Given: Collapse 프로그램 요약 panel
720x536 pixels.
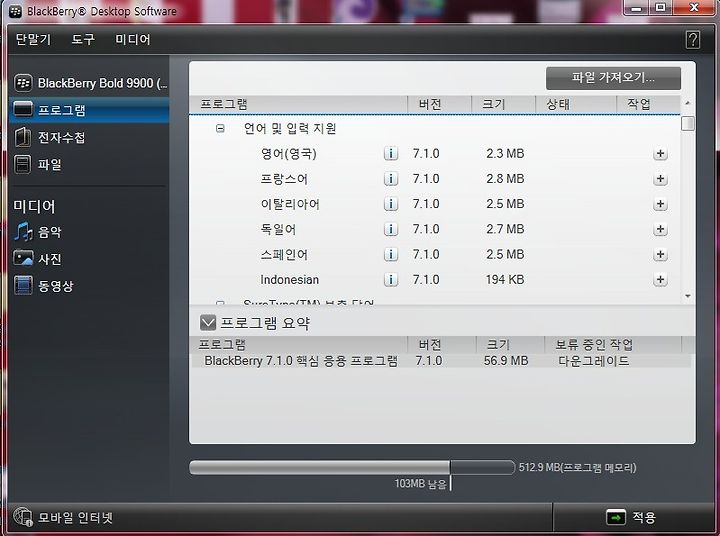Looking at the screenshot, I should 208,323.
